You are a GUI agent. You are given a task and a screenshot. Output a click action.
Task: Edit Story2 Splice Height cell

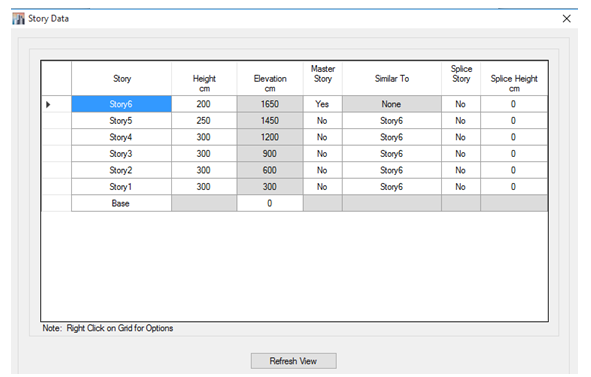coord(514,170)
